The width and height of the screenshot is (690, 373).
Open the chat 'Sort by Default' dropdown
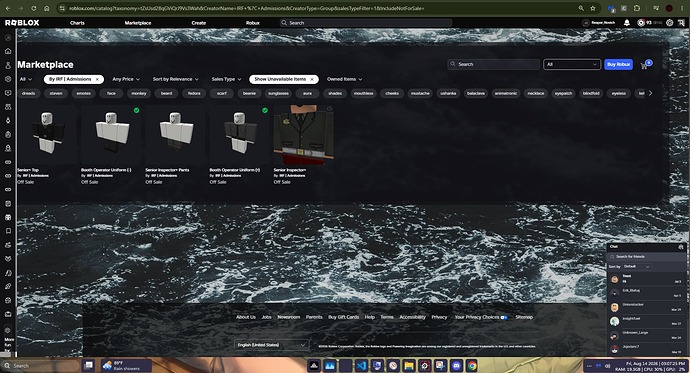(637, 267)
